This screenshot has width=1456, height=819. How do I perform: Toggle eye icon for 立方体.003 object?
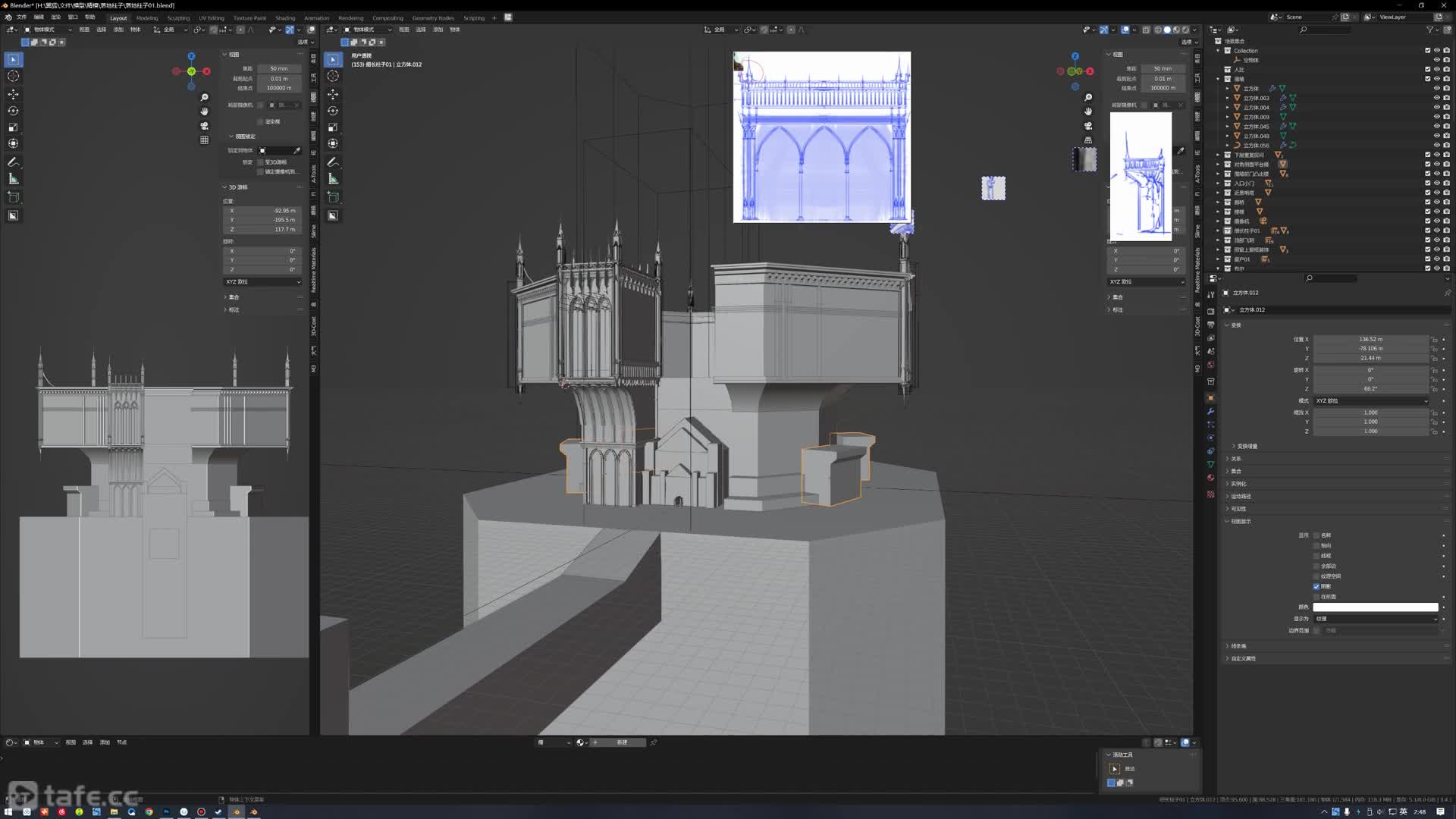tap(1436, 98)
